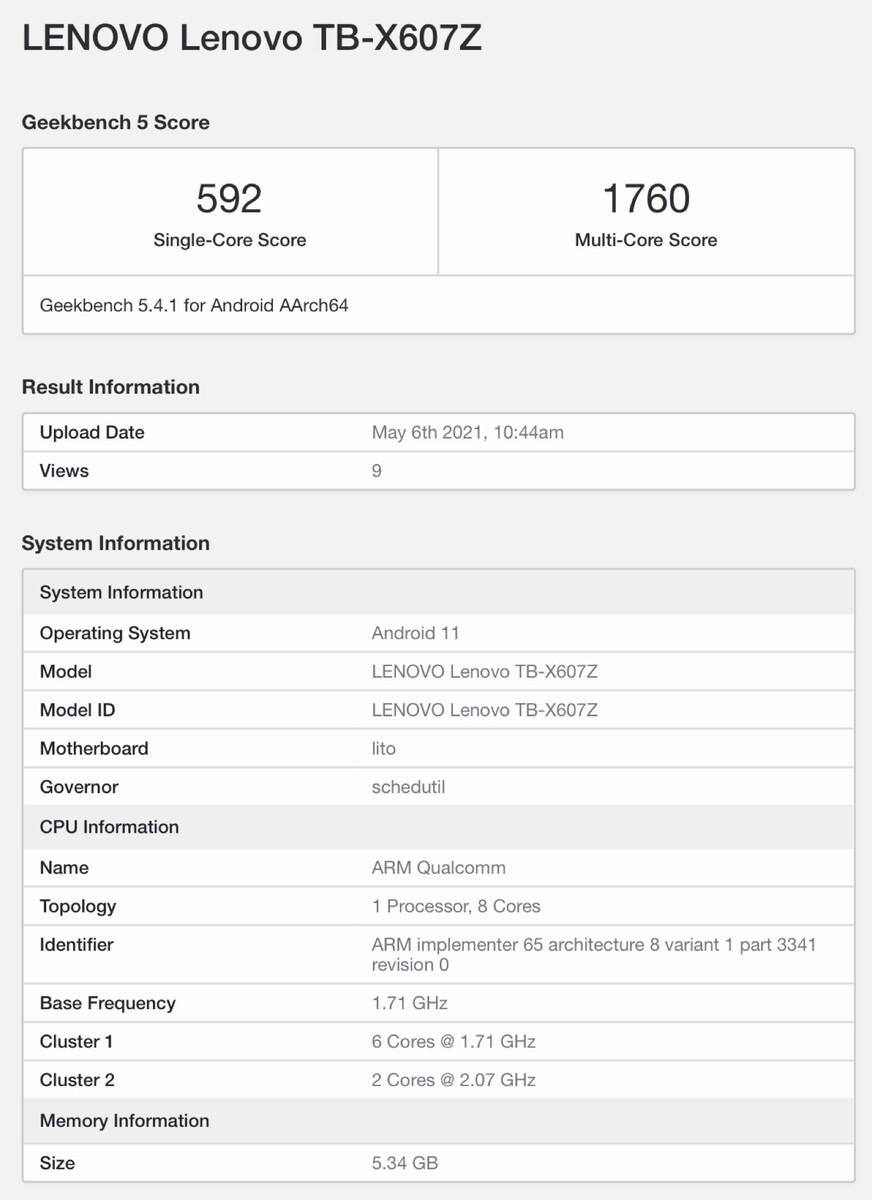Click the Android 11 operating system value
Screen dimensions: 872x1200
415,633
